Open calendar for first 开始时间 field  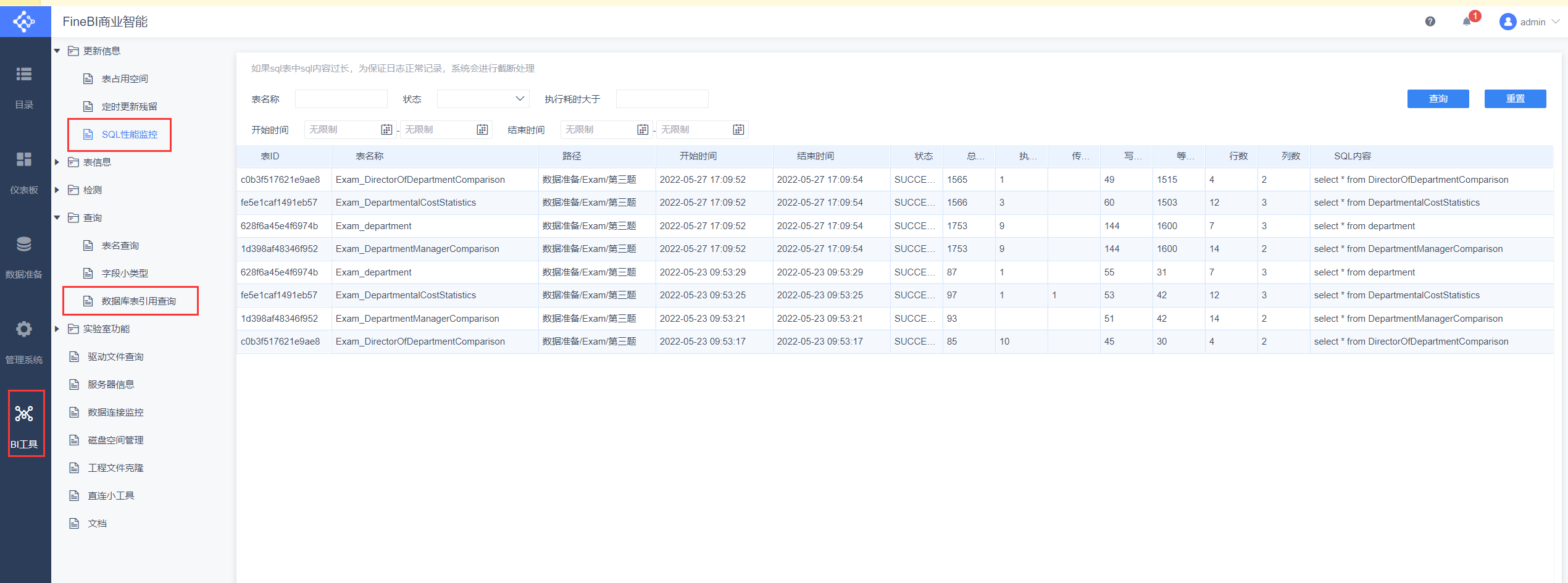pyautogui.click(x=386, y=130)
